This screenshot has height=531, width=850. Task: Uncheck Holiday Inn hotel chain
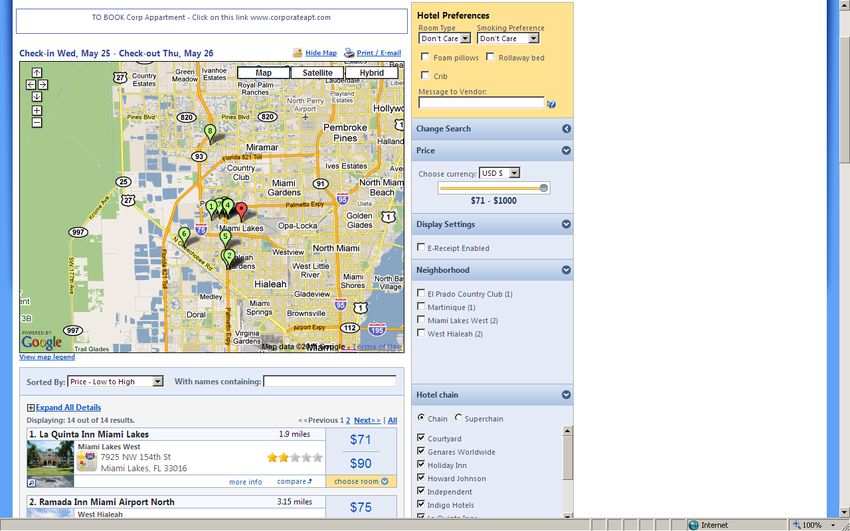(x=421, y=464)
